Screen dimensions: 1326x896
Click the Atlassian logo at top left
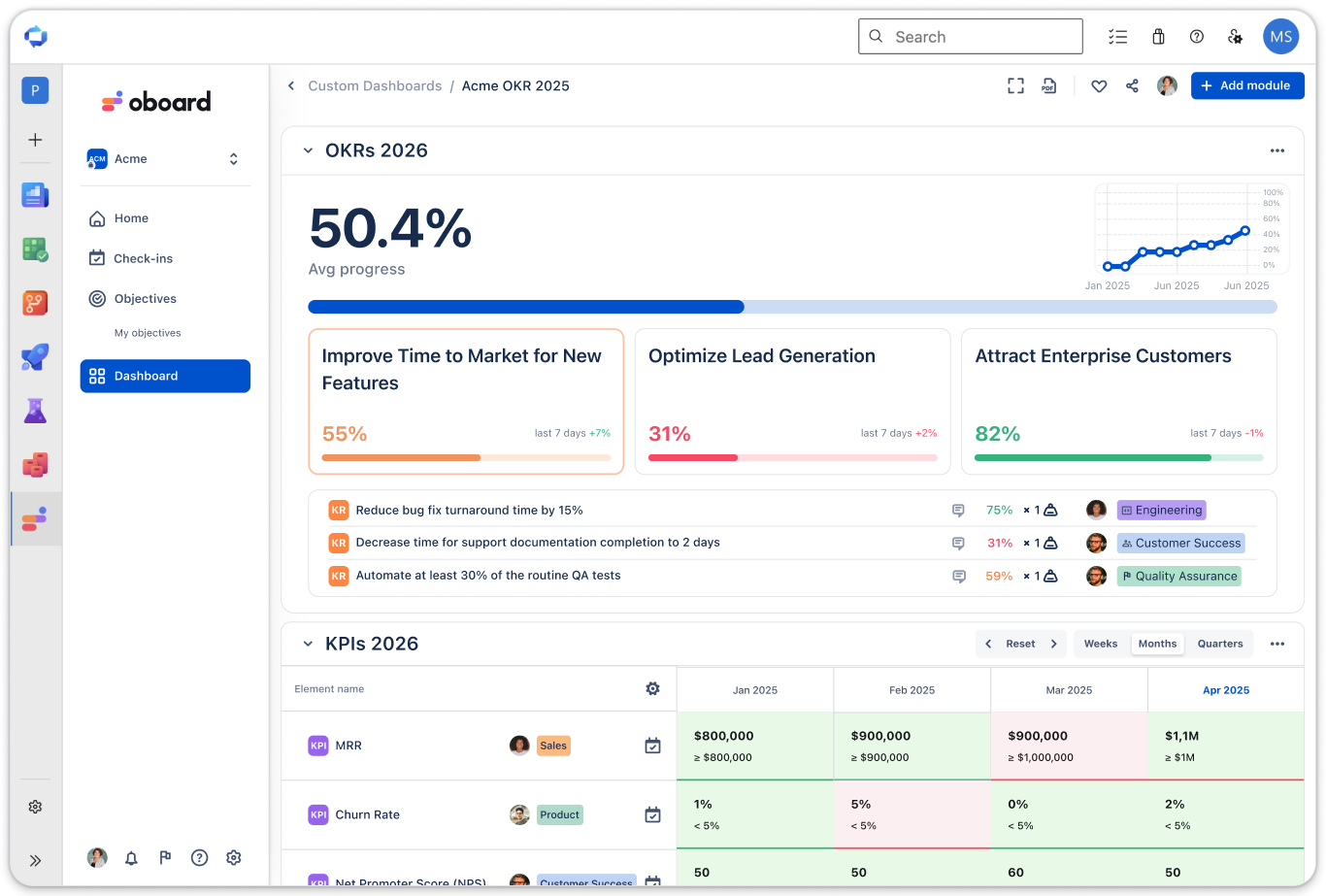36,37
